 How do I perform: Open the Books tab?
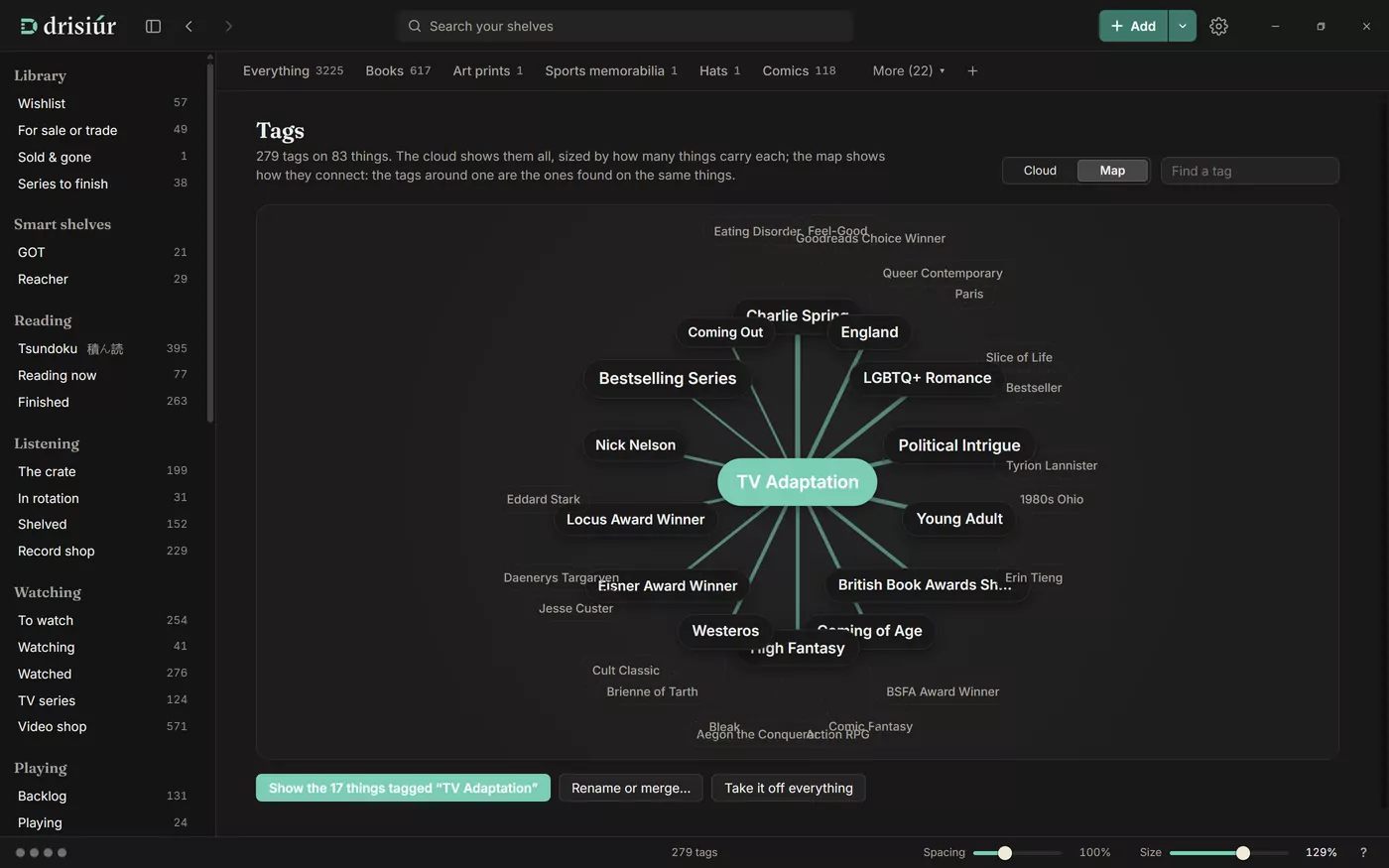398,70
